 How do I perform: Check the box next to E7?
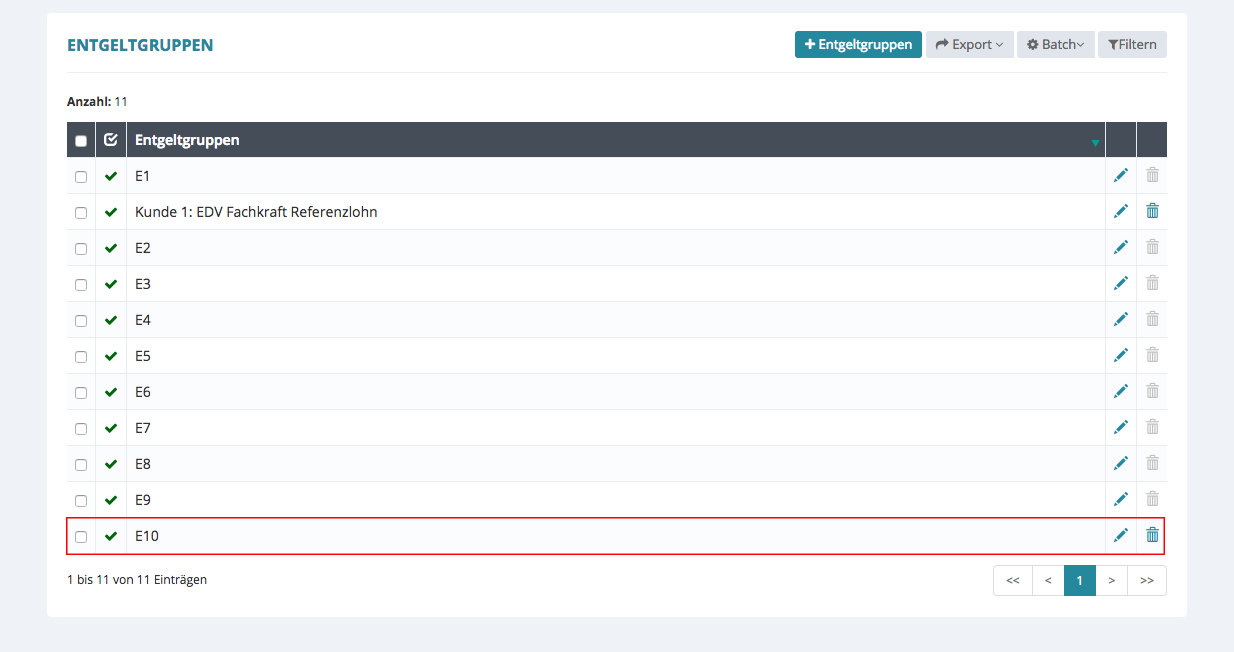[81, 428]
